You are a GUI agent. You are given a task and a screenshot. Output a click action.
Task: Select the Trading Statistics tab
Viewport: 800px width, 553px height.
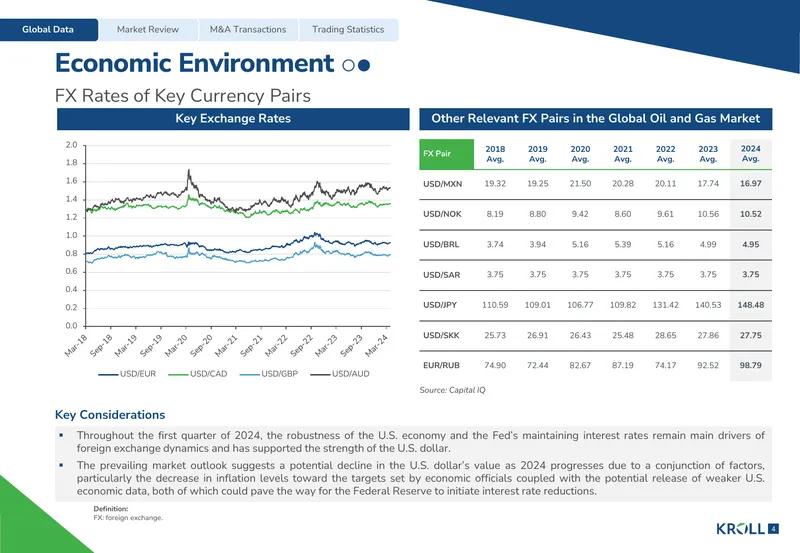[348, 30]
